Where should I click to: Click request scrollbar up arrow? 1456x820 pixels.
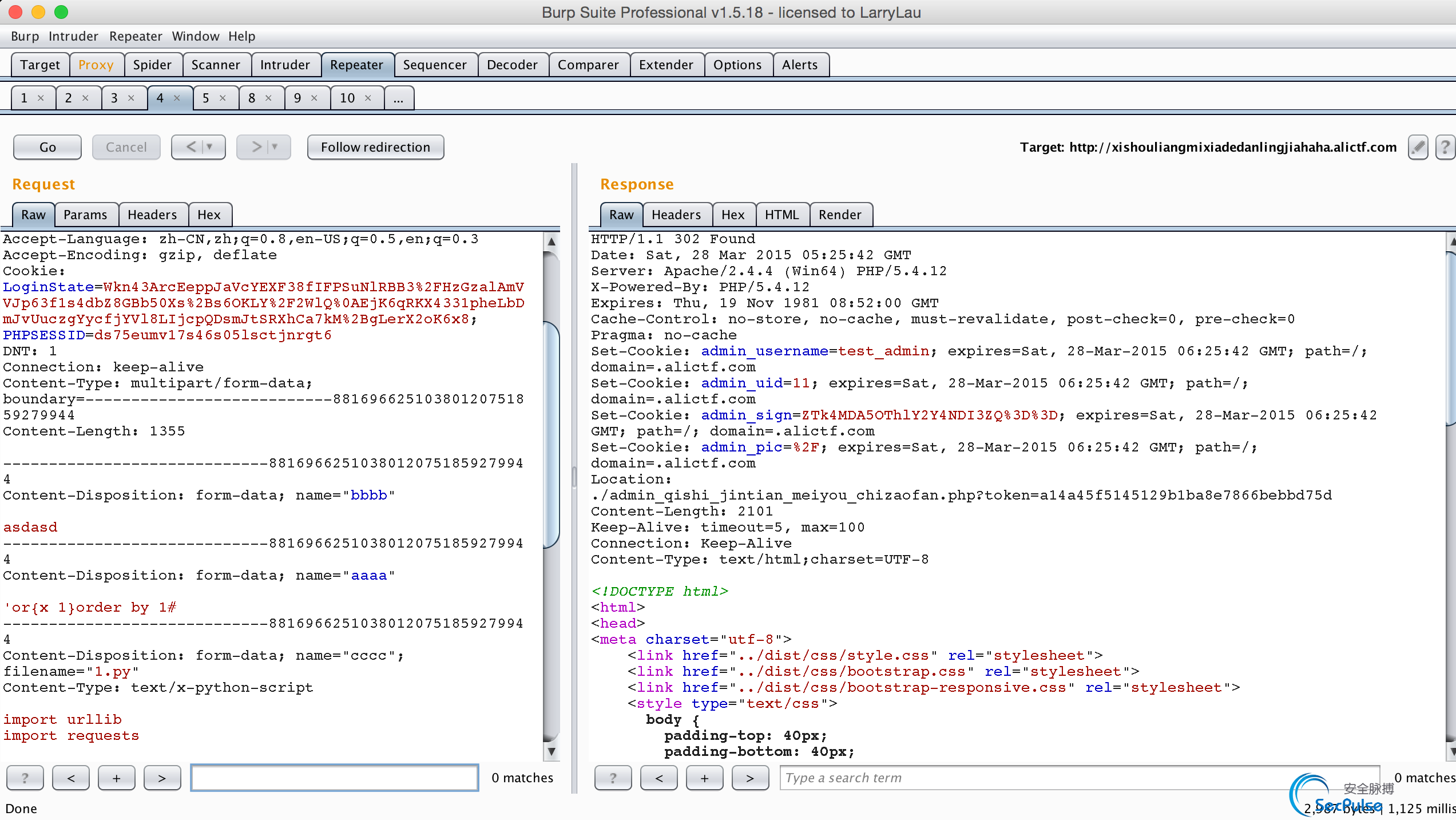(x=552, y=241)
